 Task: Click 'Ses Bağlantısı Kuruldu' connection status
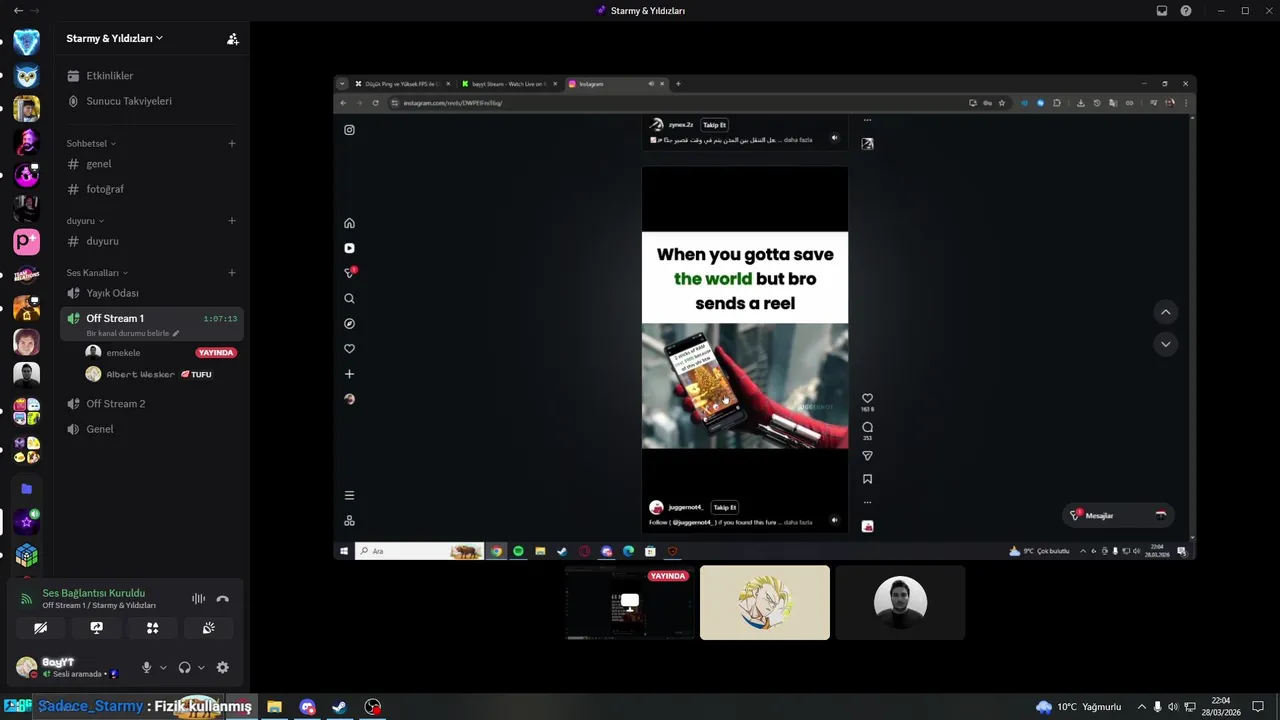click(93, 593)
